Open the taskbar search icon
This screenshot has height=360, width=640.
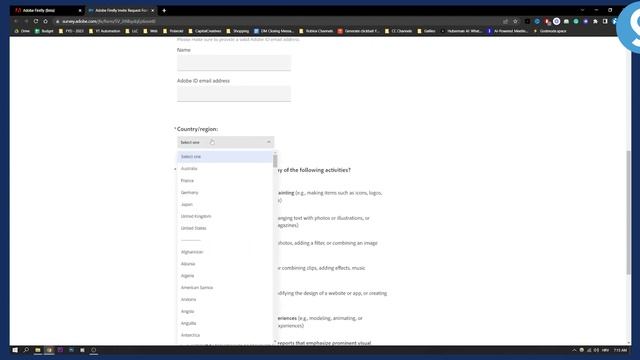coord(26,350)
